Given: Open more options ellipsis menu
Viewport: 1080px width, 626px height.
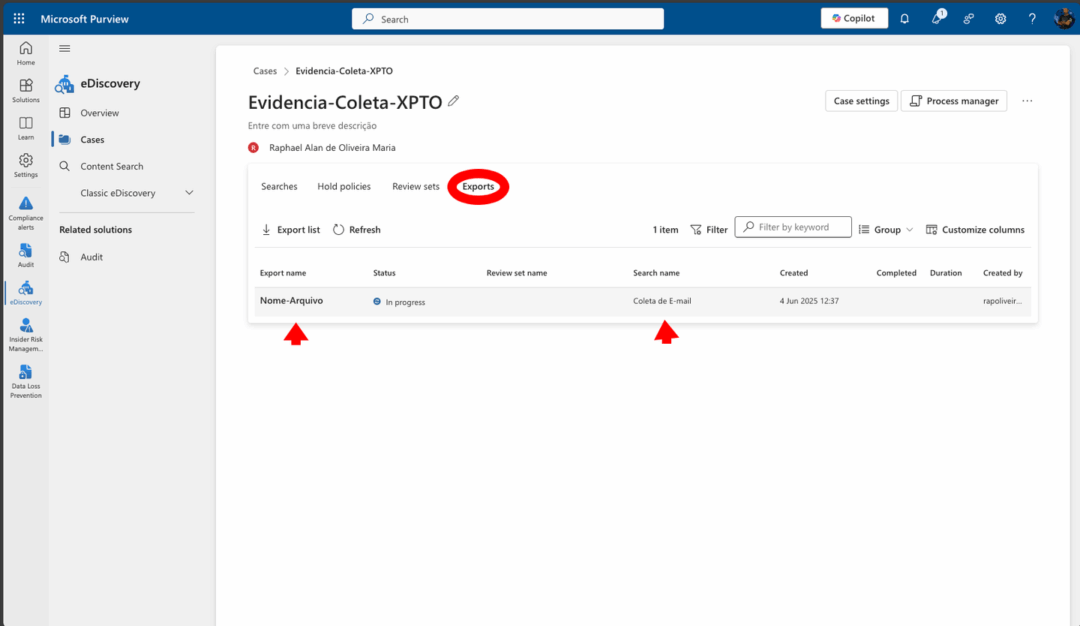Looking at the screenshot, I should tap(1027, 101).
